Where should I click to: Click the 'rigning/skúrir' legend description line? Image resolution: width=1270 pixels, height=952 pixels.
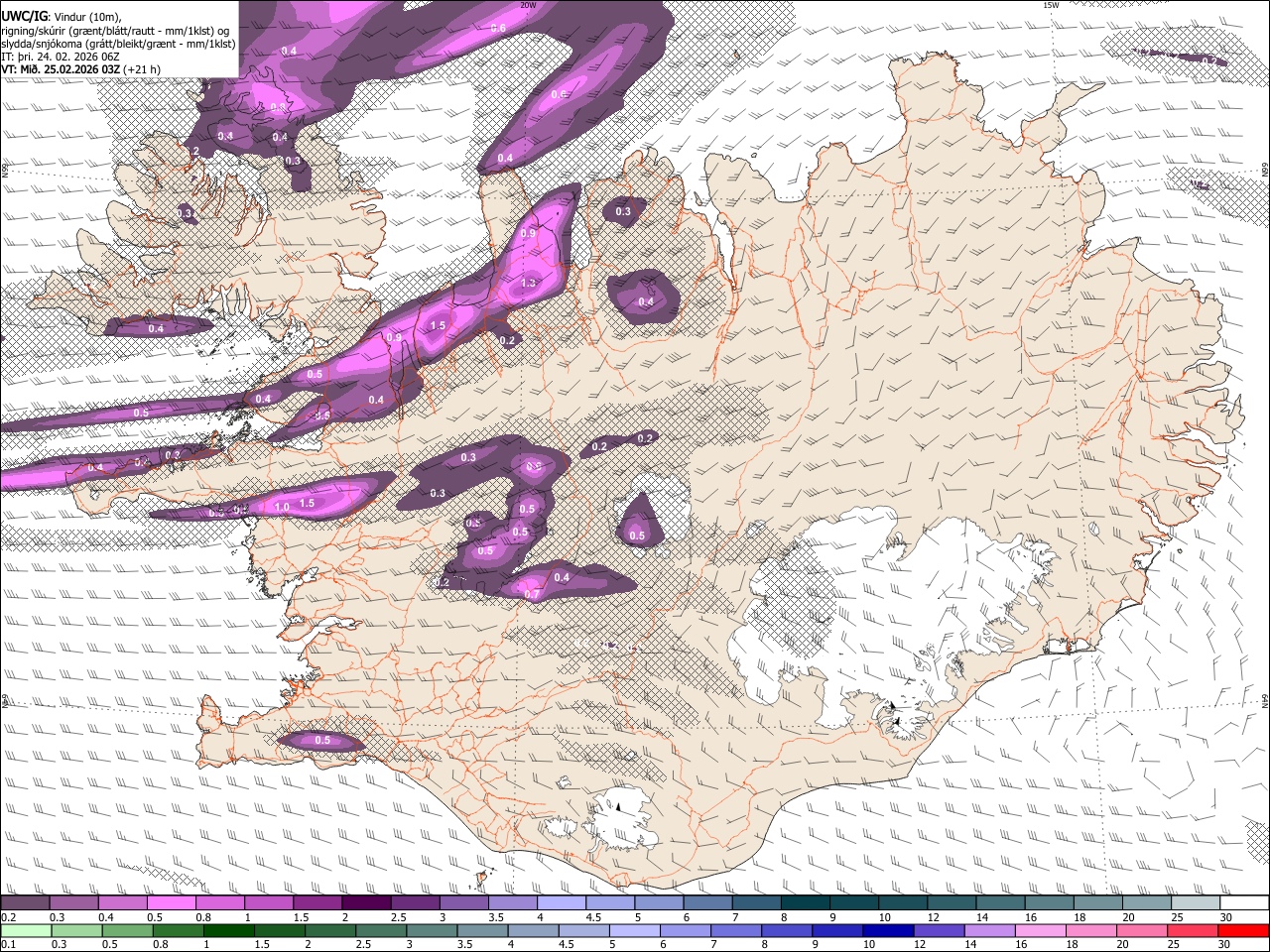115,31
